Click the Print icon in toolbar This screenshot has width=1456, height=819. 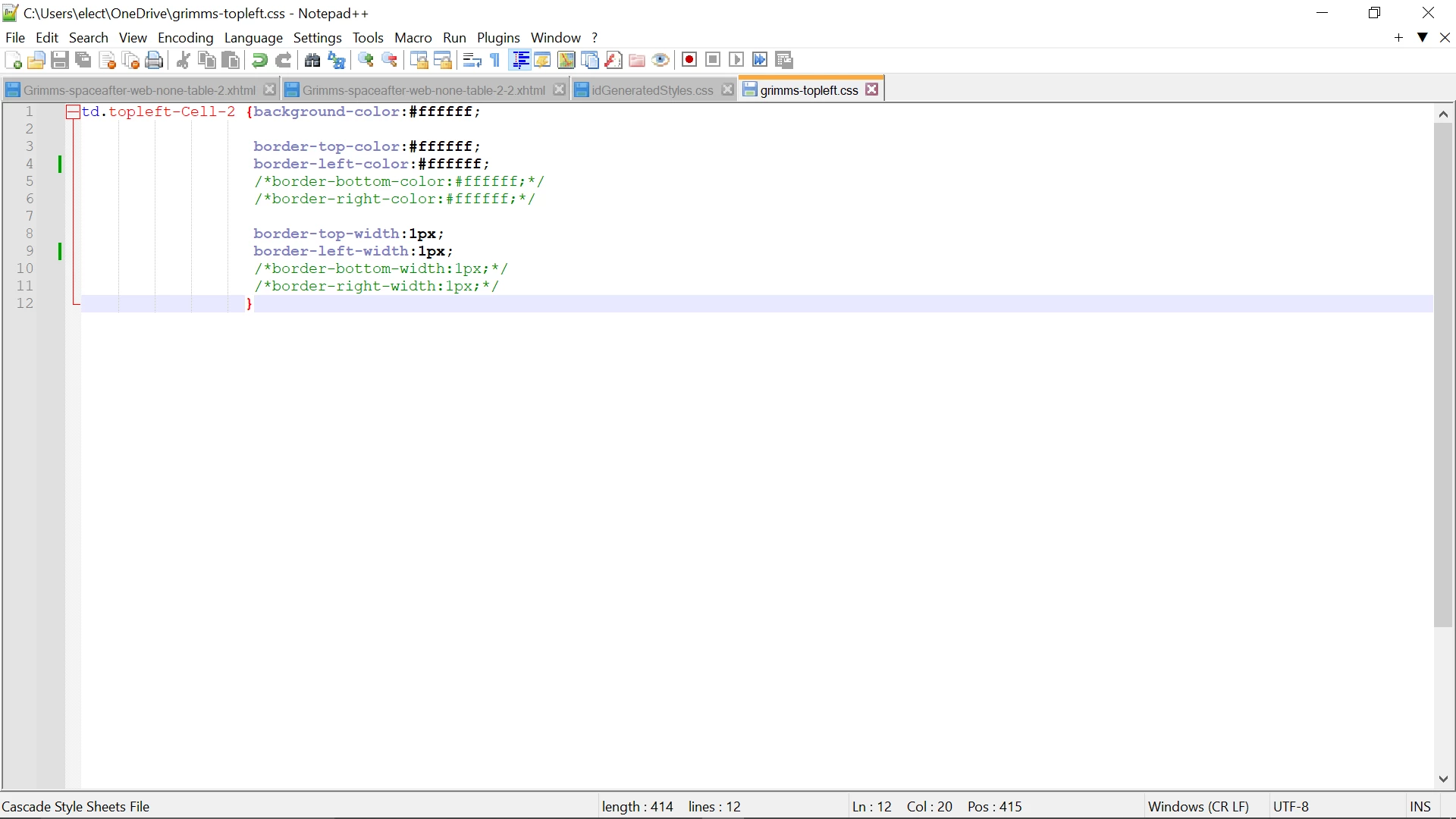tap(154, 61)
